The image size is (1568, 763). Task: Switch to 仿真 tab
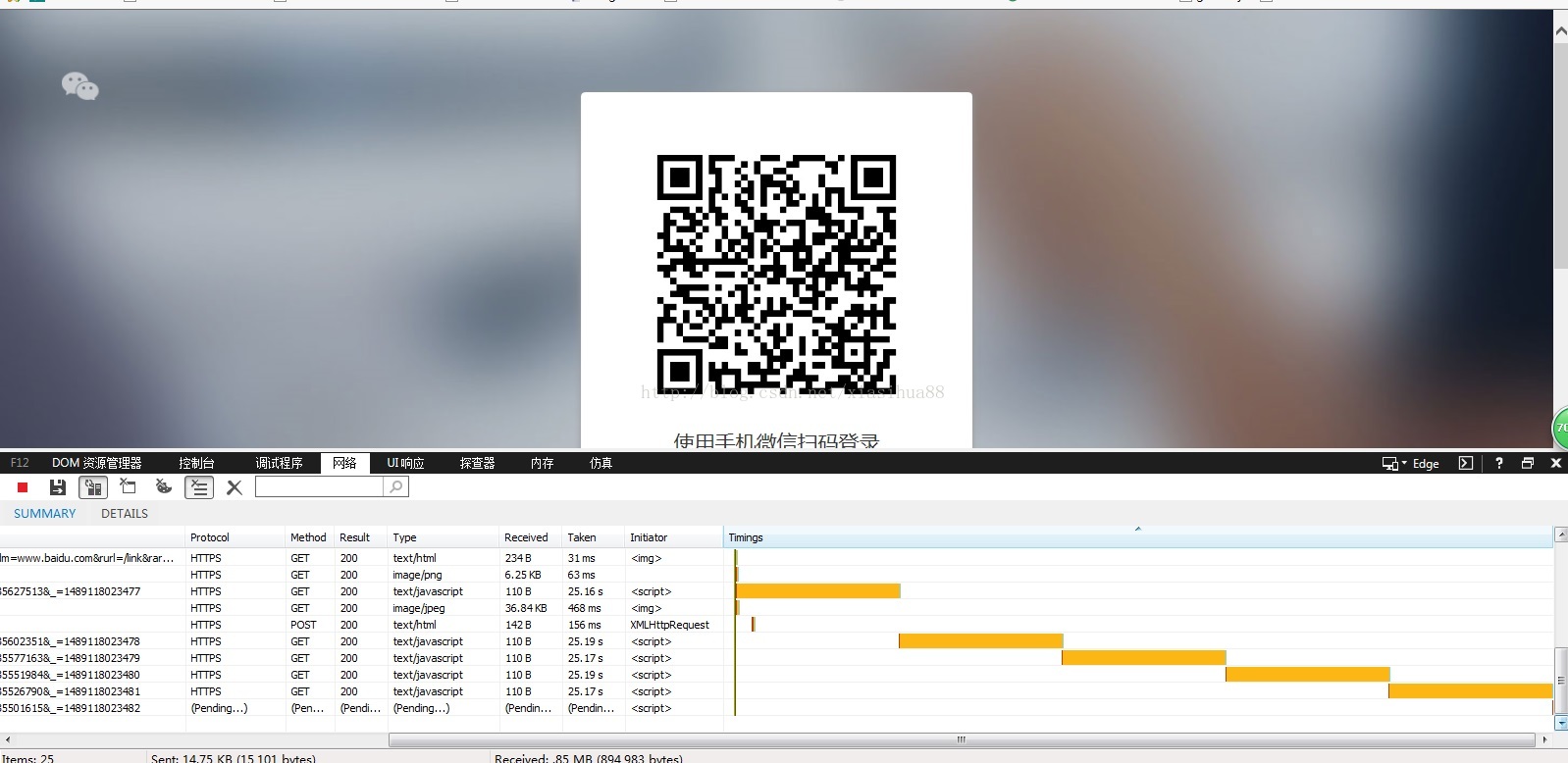pos(601,463)
